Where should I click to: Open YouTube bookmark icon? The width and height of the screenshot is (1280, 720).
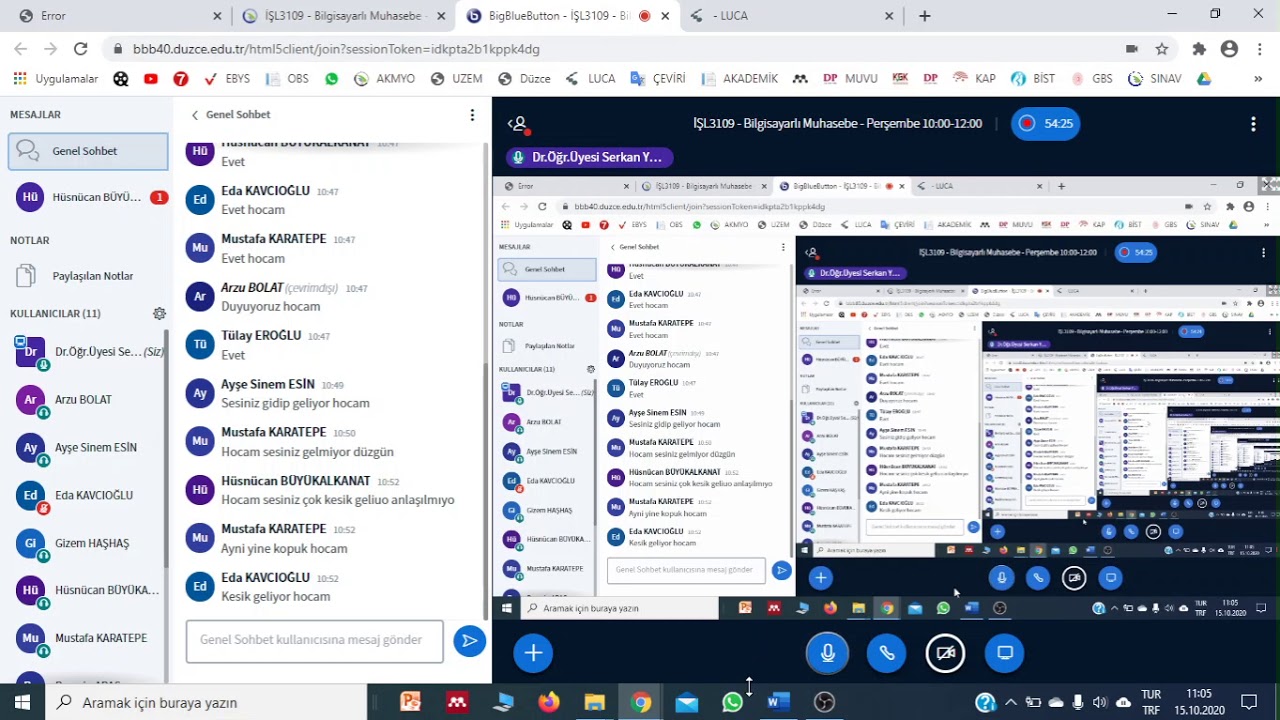[x=151, y=79]
